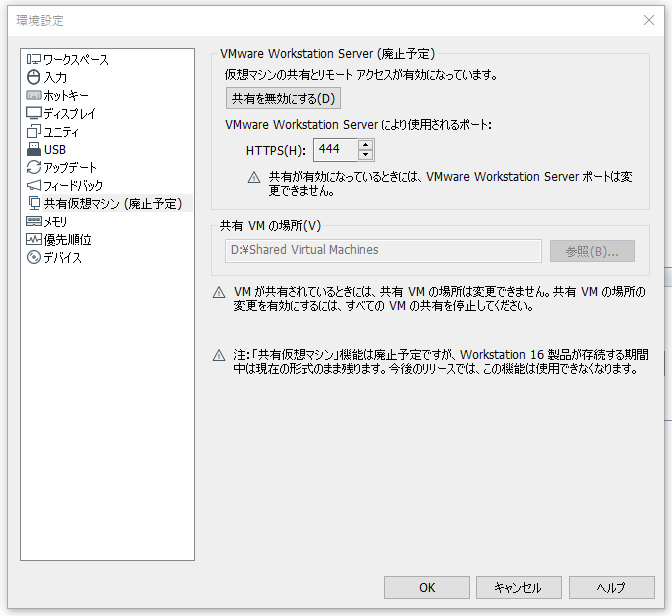Select 優先順位 category
The image size is (672, 616).
(67, 239)
